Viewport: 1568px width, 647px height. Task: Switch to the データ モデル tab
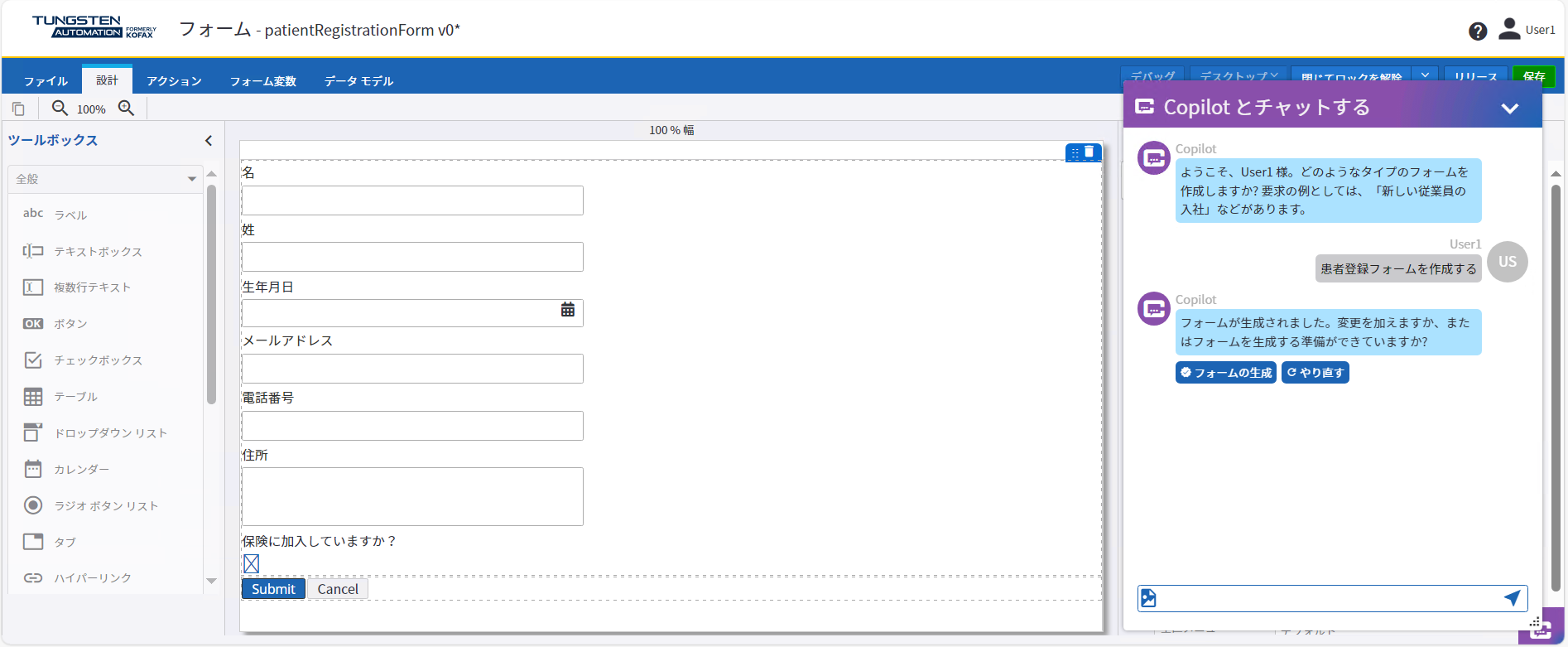pos(358,81)
